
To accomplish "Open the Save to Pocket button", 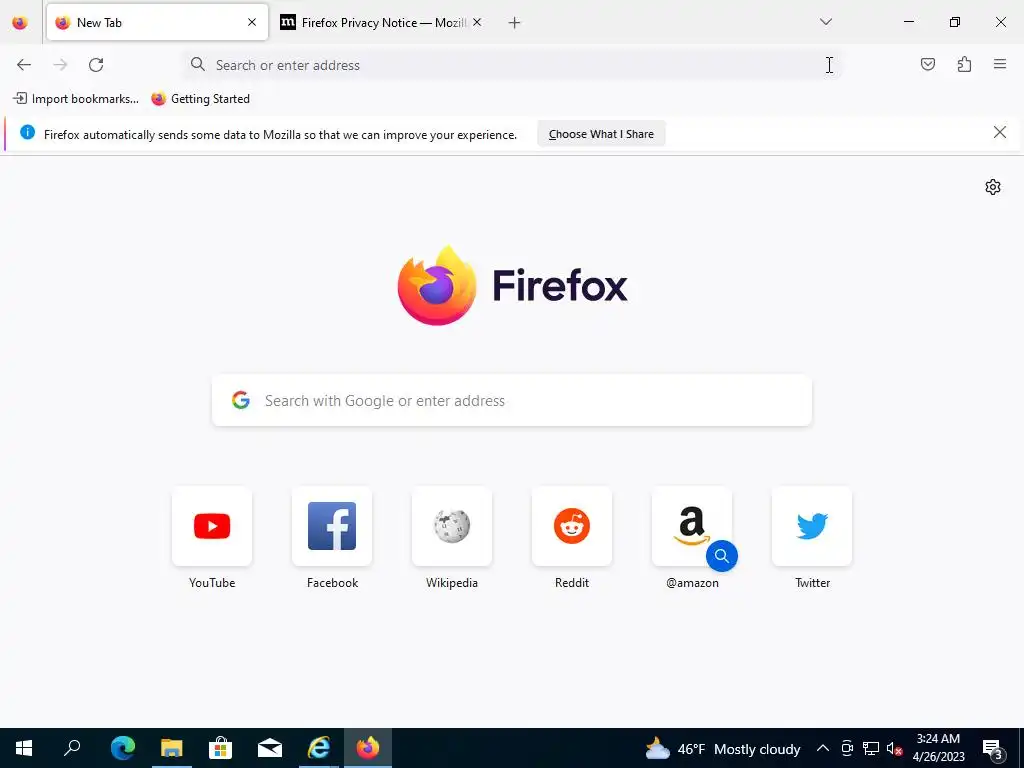I will pyautogui.click(x=927, y=64).
